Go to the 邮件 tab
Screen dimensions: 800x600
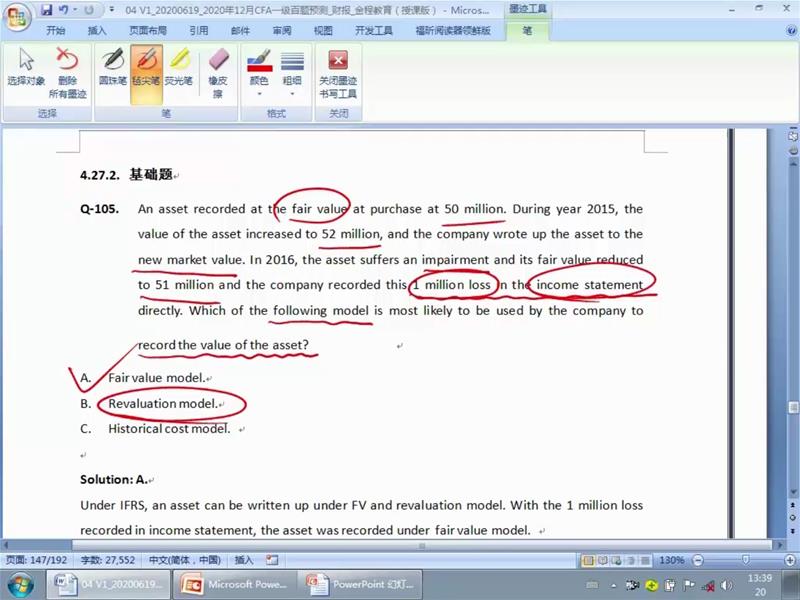(240, 31)
